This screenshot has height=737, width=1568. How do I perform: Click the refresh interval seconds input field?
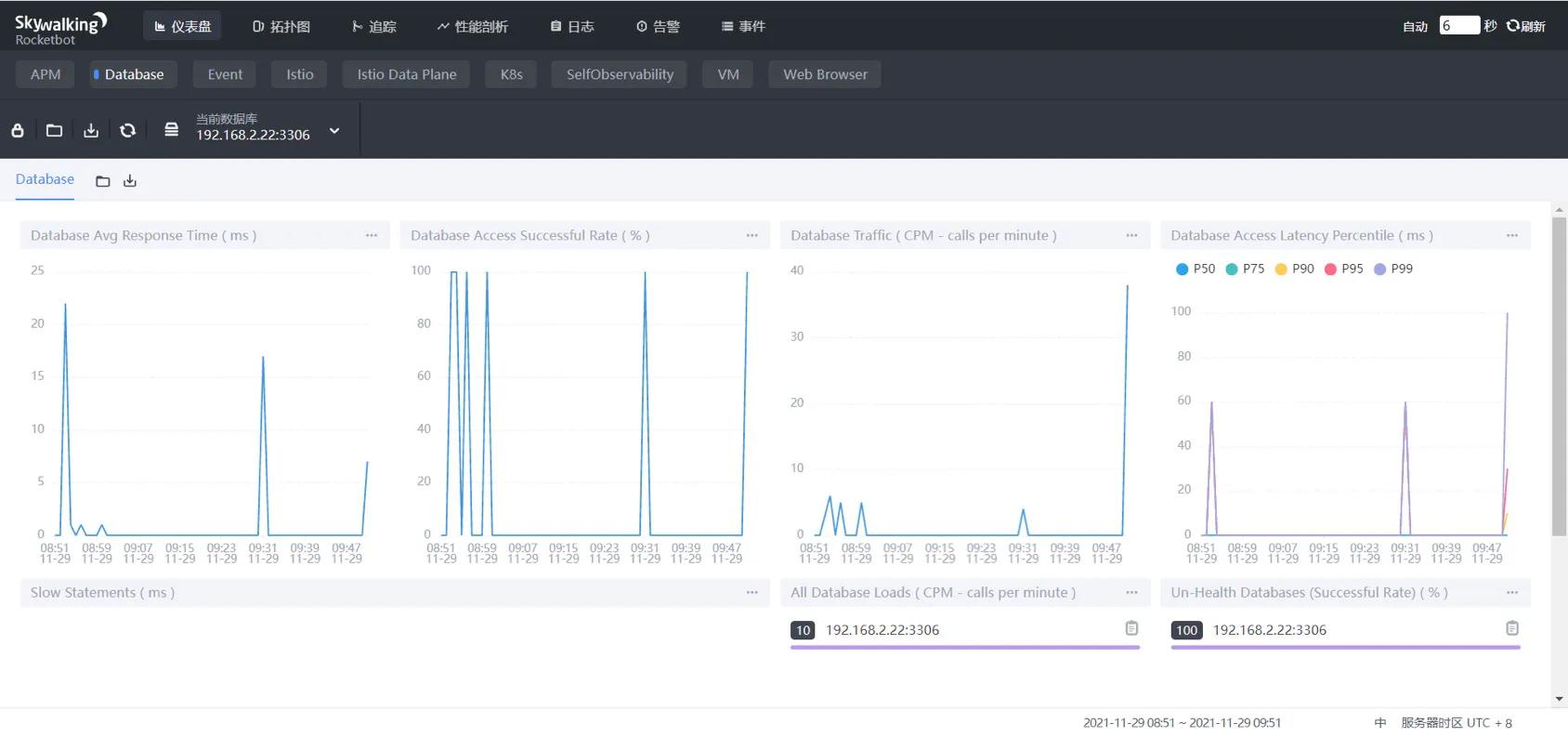1458,26
